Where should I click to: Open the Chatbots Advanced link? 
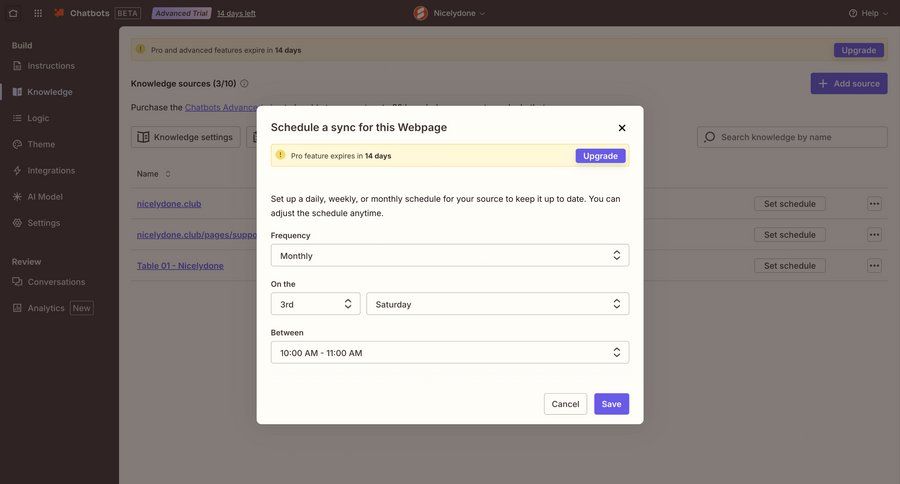click(x=220, y=107)
